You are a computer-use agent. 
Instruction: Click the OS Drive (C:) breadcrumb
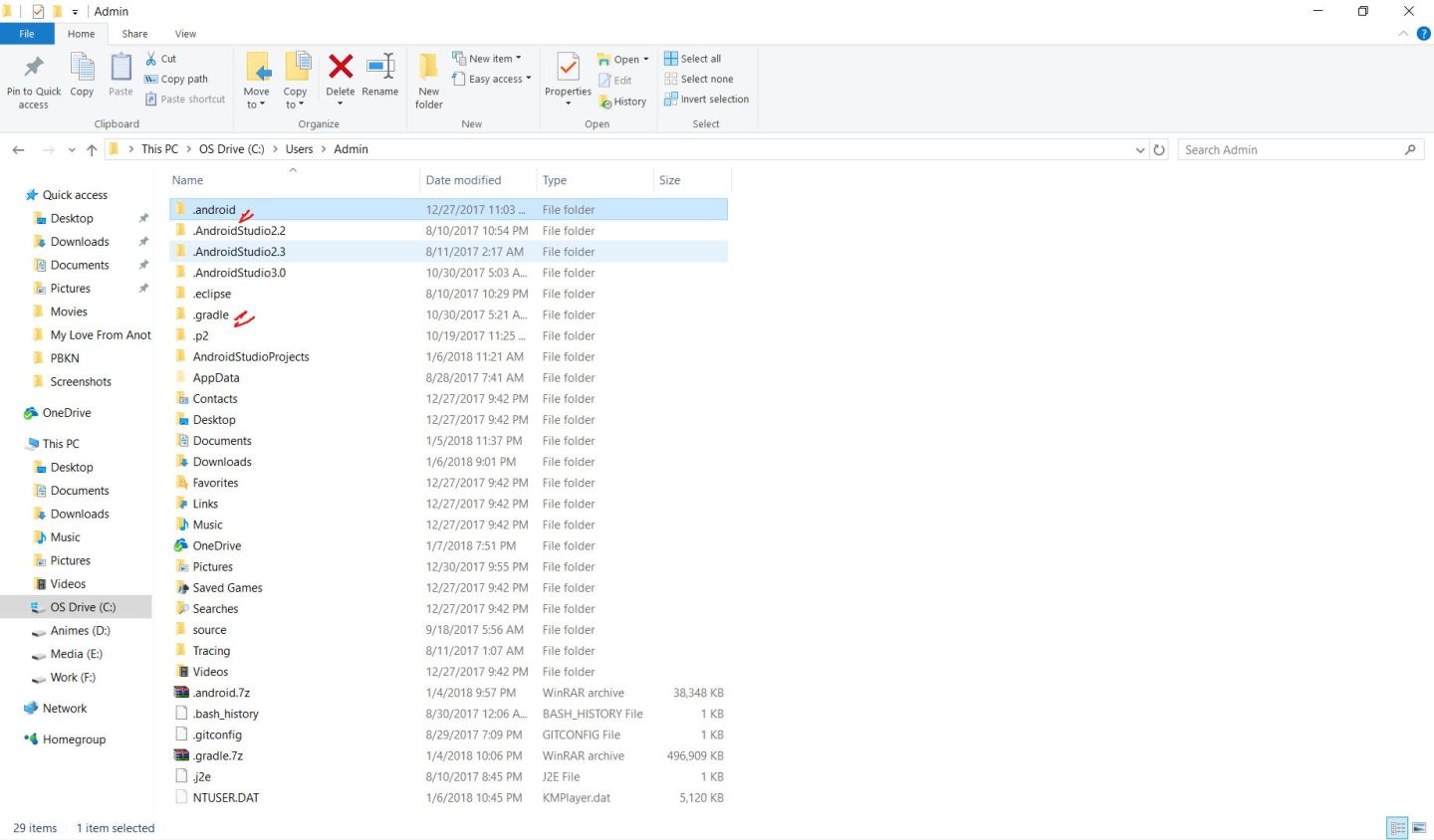click(x=232, y=149)
